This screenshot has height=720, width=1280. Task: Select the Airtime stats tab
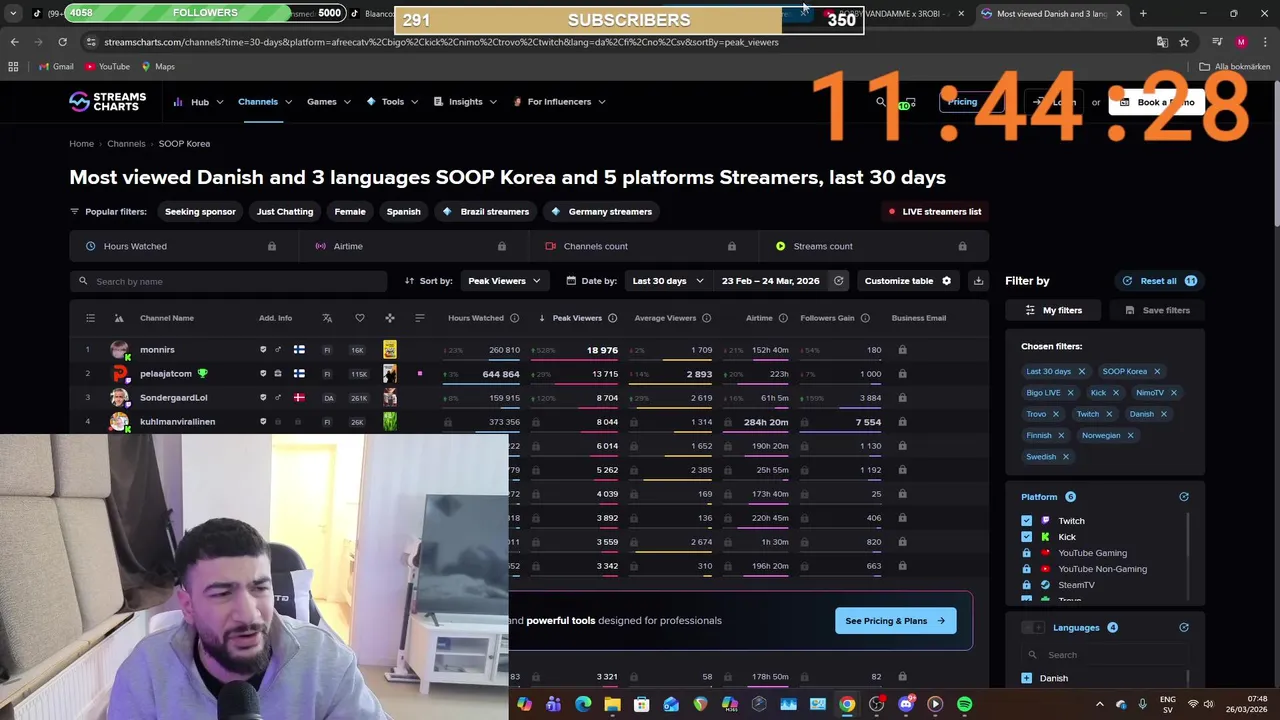click(x=413, y=246)
